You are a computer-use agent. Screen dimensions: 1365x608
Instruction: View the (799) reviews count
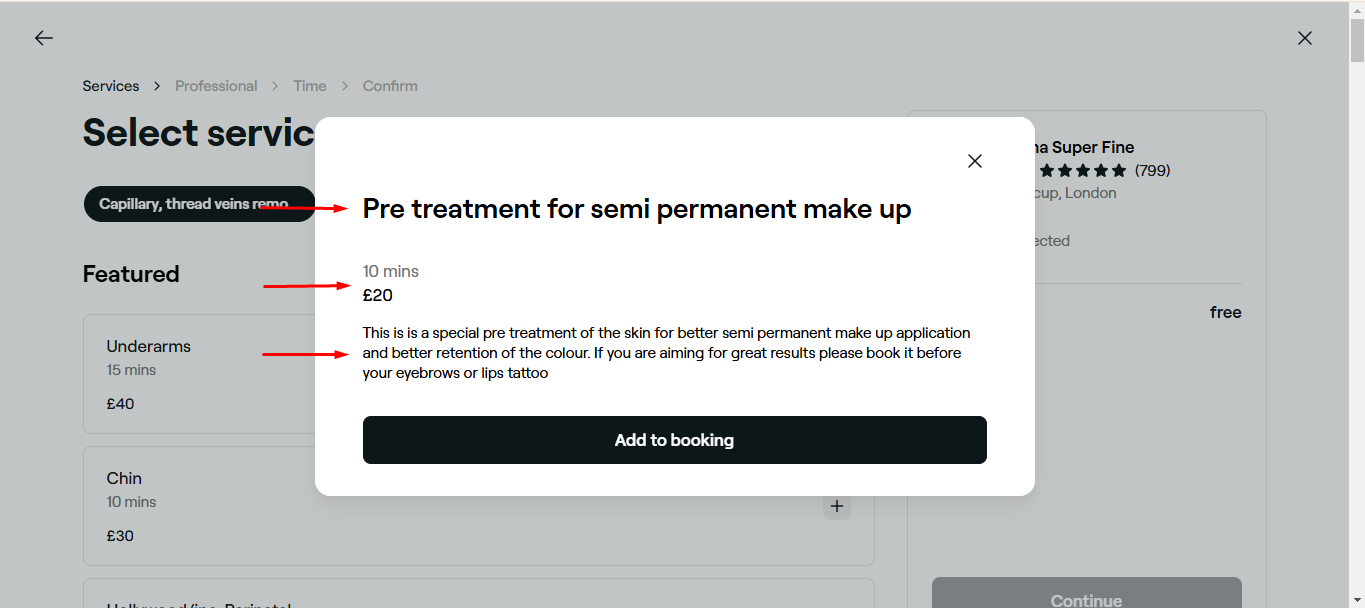tap(1152, 171)
